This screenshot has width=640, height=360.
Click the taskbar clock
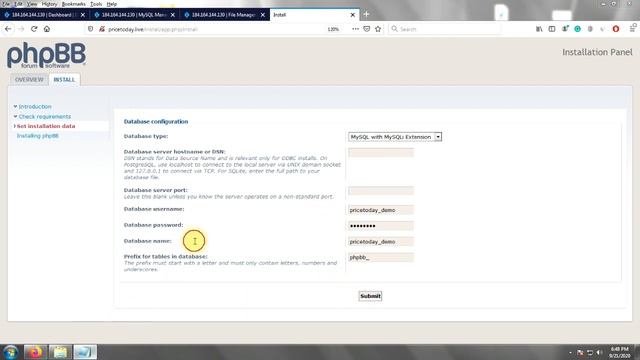click(620, 352)
